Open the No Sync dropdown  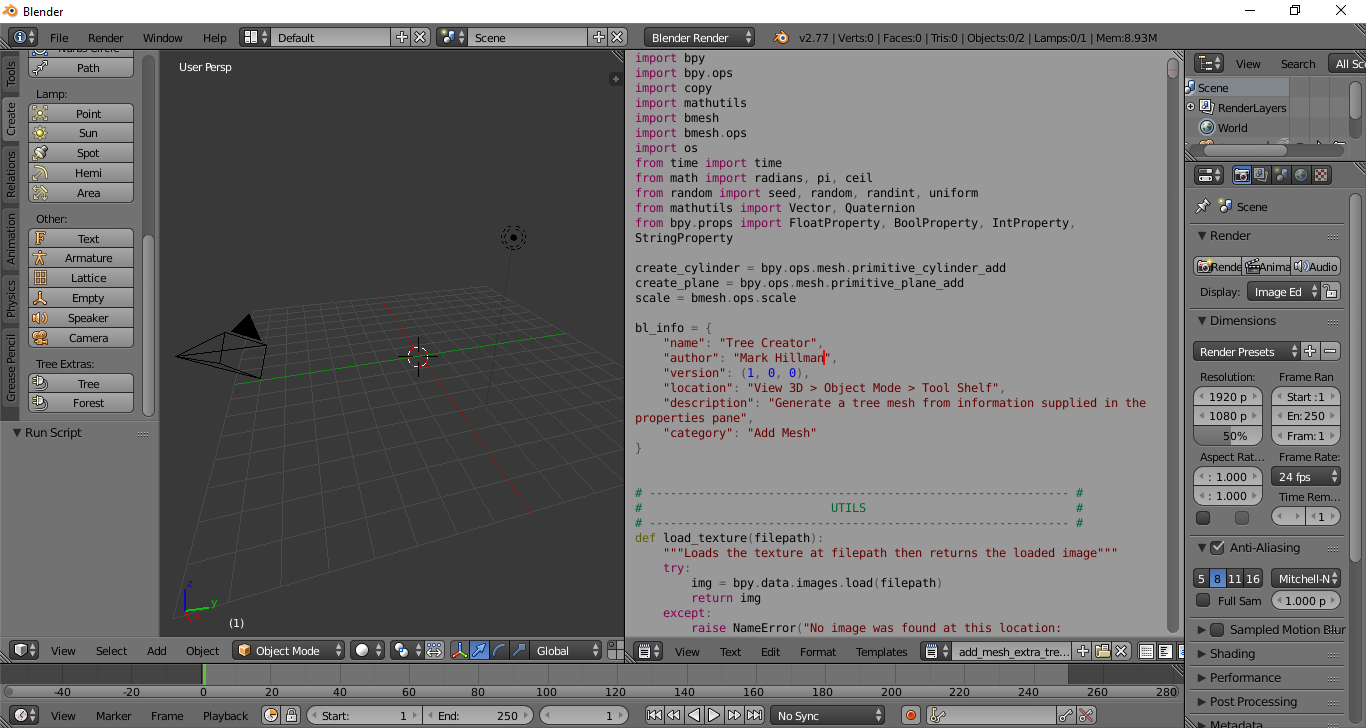coord(828,715)
